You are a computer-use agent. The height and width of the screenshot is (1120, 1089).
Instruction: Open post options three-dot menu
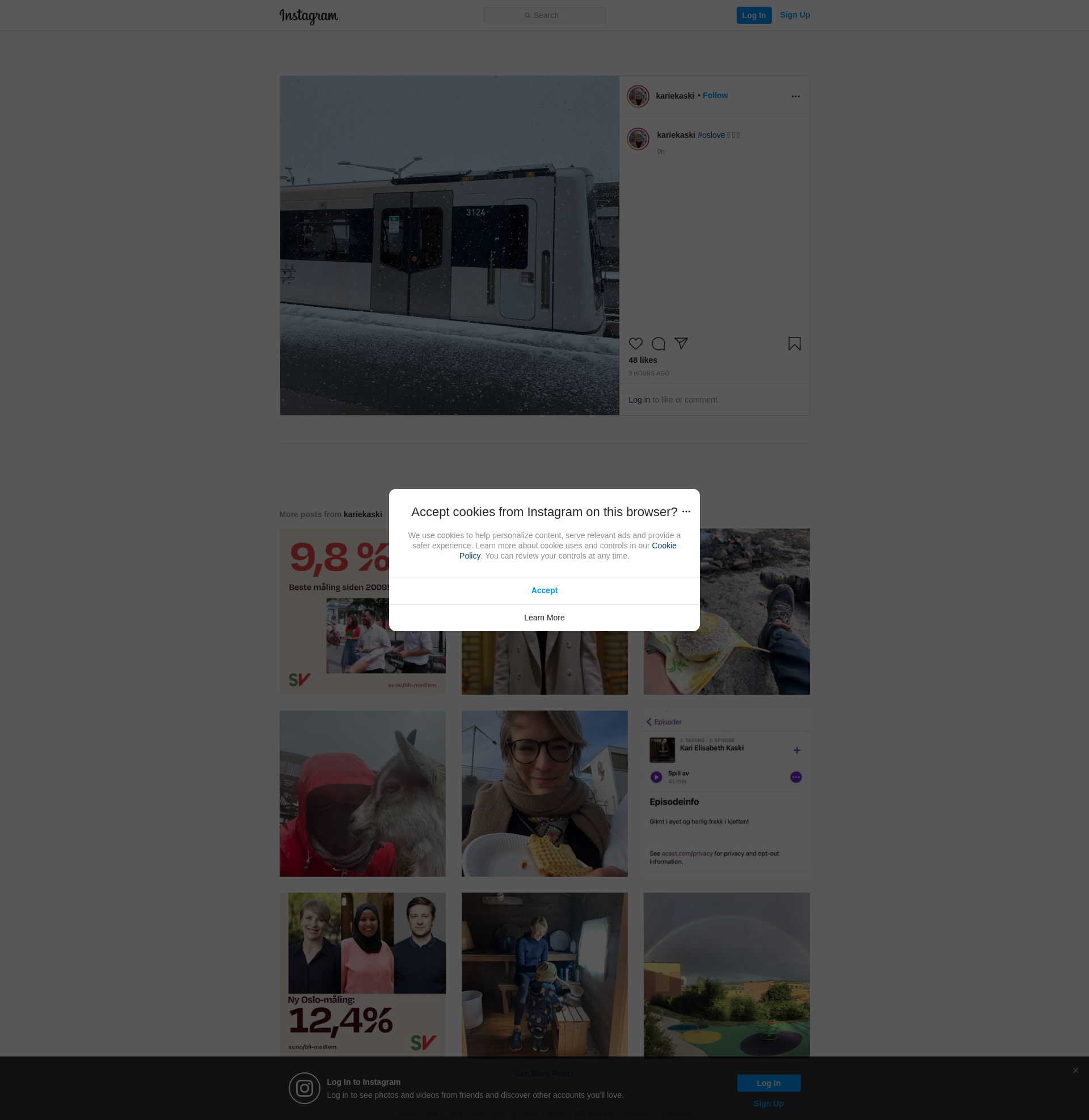[x=795, y=96]
